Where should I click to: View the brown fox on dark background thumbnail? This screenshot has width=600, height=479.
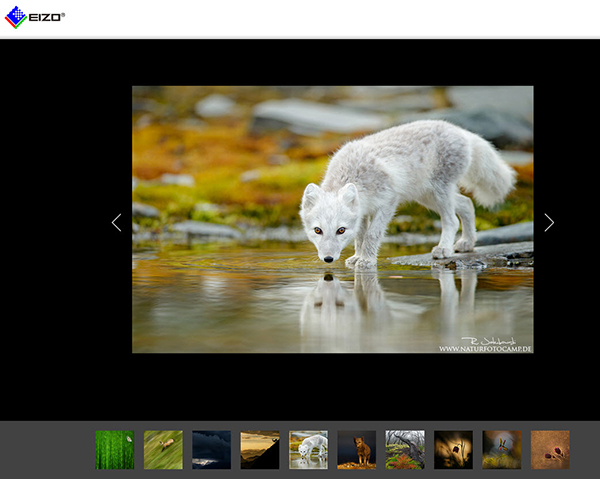pyautogui.click(x=356, y=450)
